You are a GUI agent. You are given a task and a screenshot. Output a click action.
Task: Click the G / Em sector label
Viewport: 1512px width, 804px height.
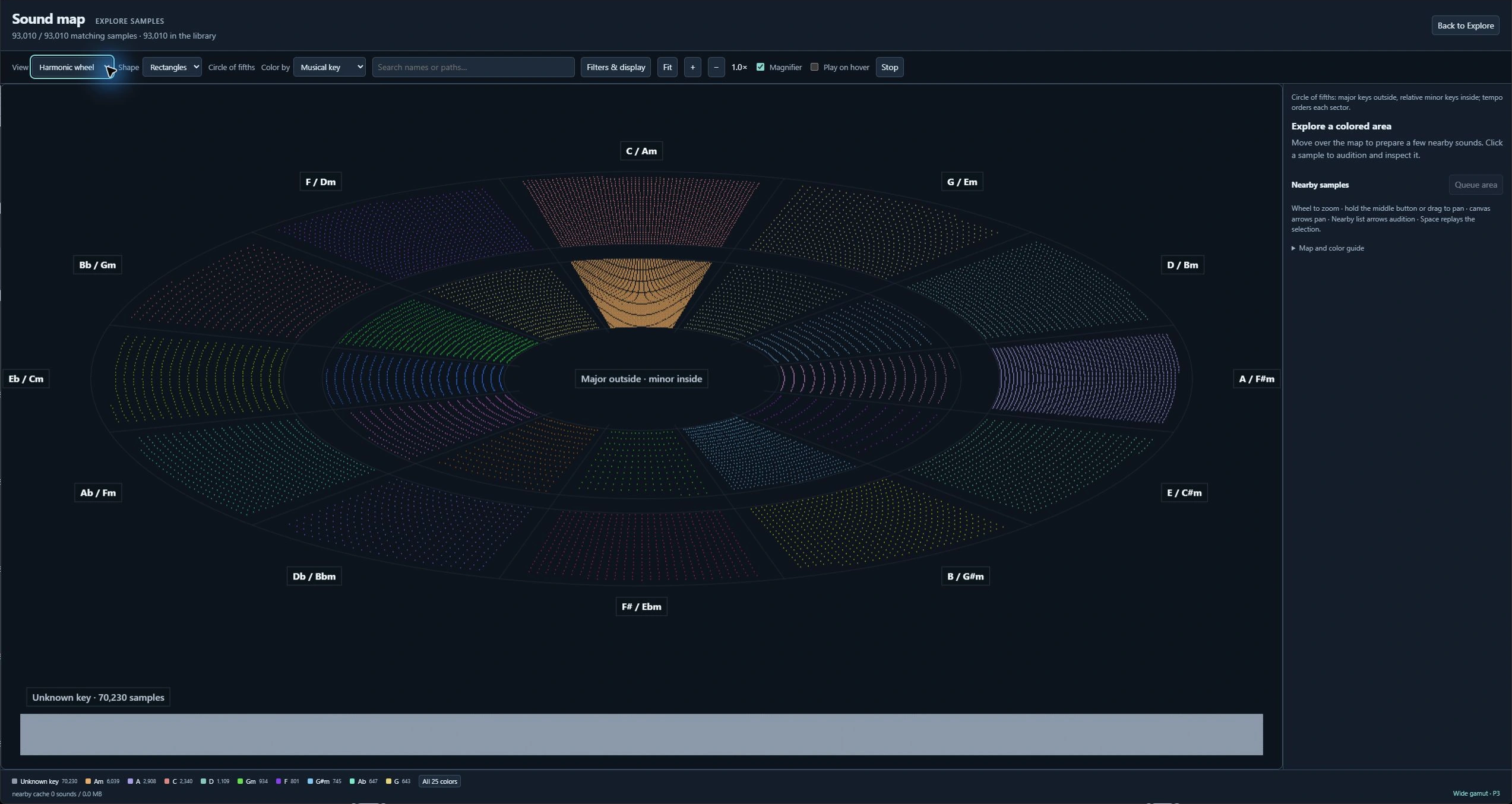pyautogui.click(x=961, y=182)
